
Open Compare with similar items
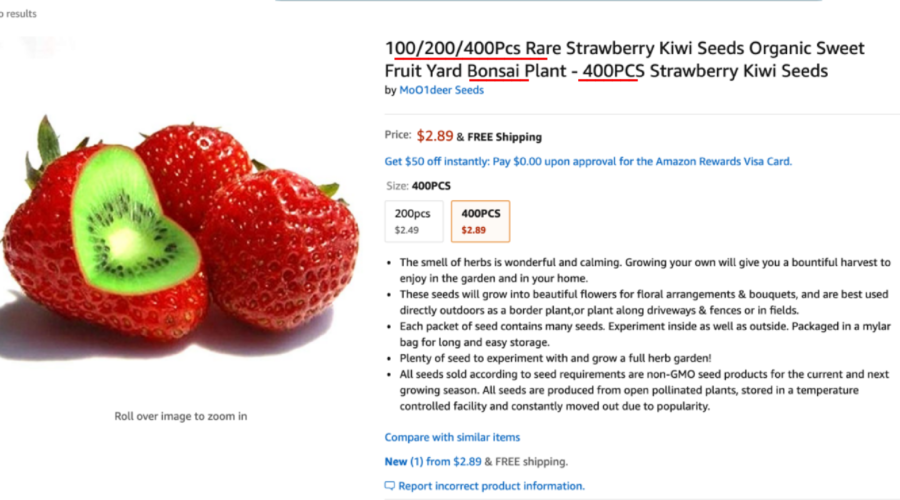452,437
